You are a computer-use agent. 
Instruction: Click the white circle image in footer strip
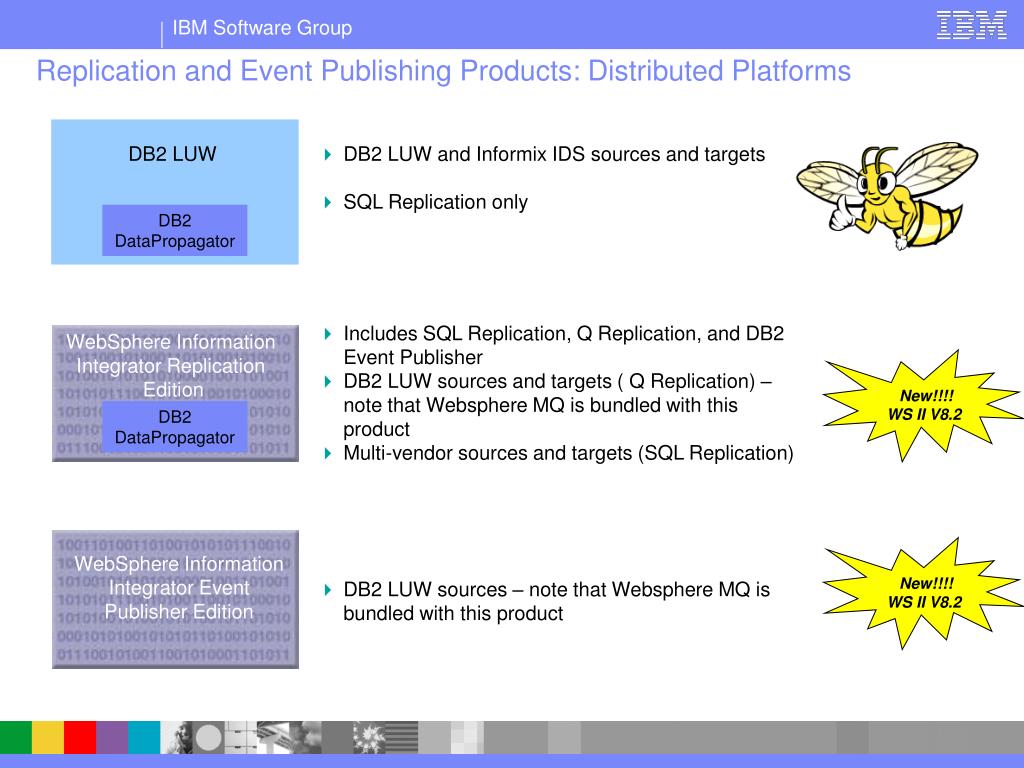209,738
